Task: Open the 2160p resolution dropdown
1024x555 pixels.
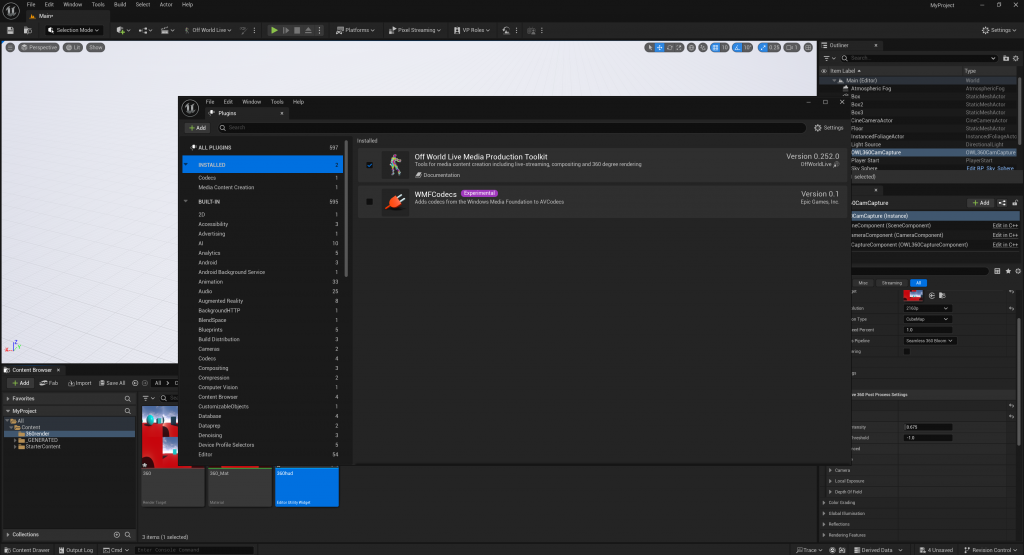Action: pos(927,308)
